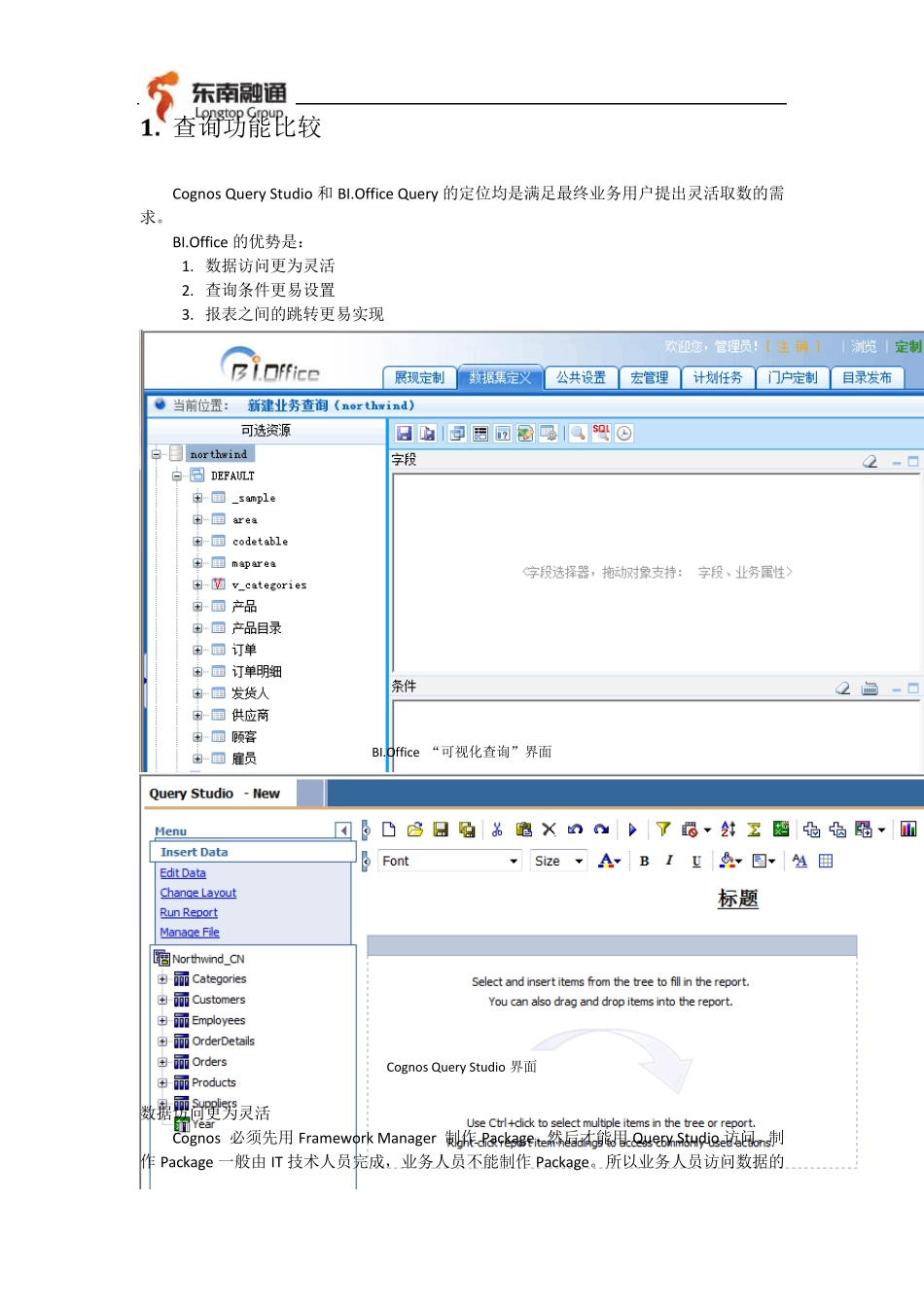Viewport: 924px width, 1307px height.
Task: Click the 浏览 link in BI.Office header
Action: 864,346
